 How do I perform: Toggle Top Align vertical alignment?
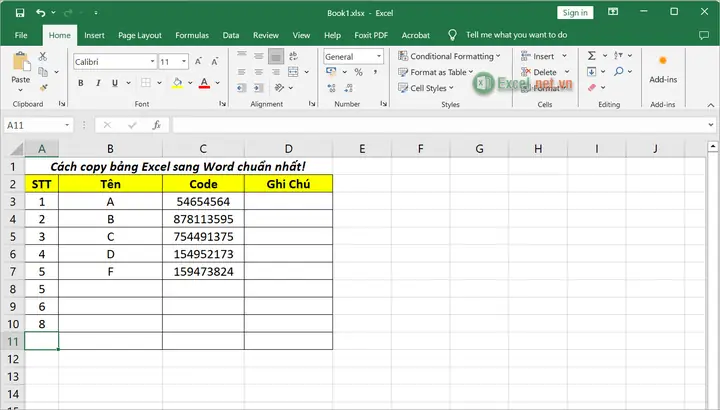pyautogui.click(x=242, y=56)
